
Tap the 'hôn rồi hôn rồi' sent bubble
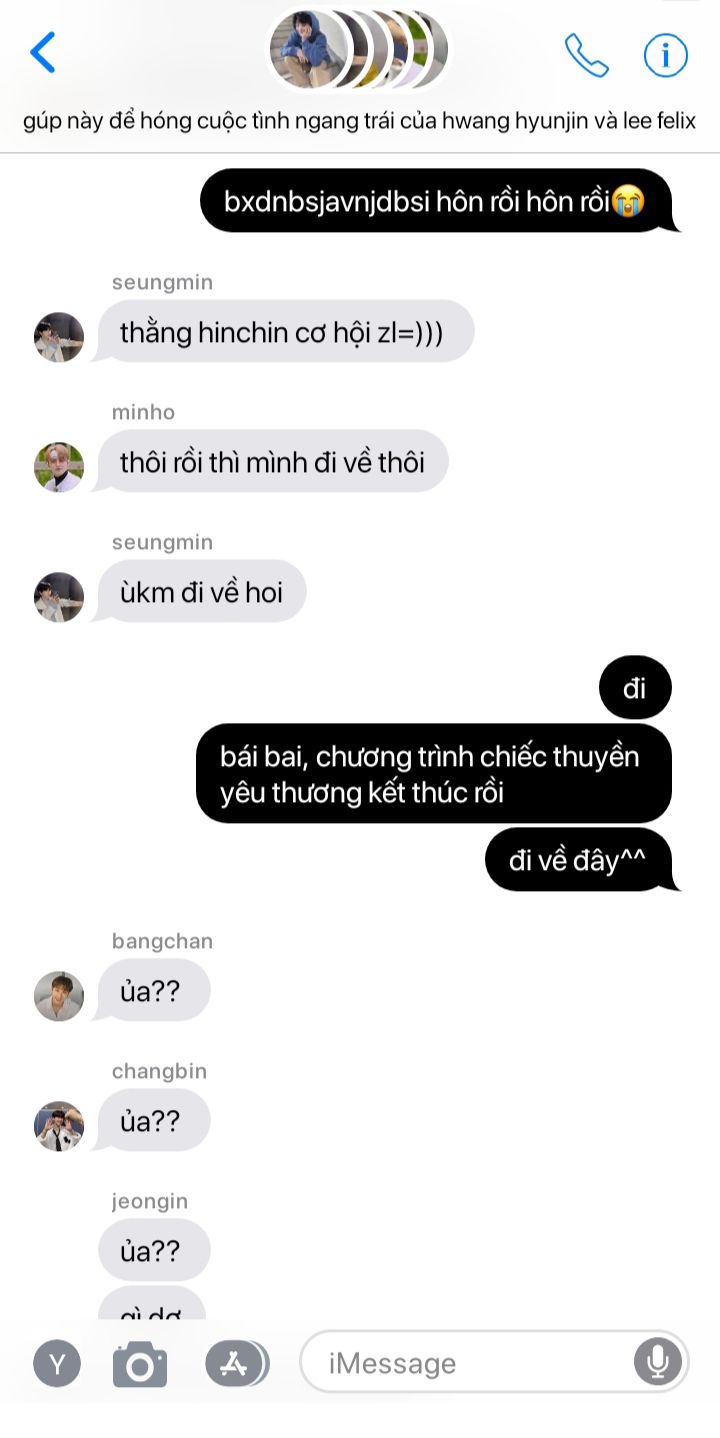(435, 201)
